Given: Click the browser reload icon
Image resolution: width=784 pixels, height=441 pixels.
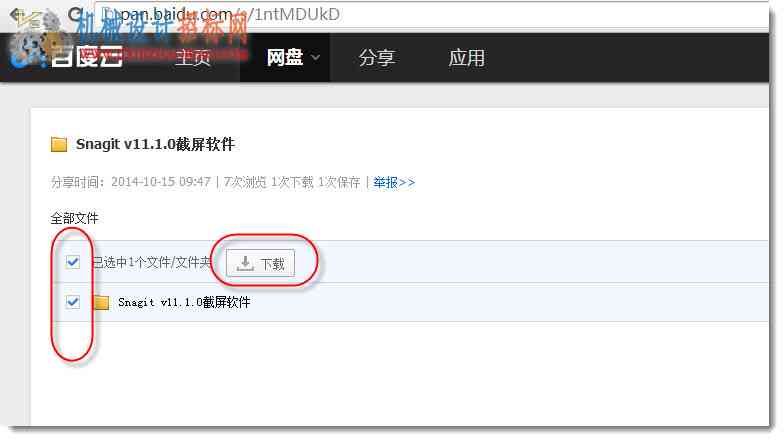Looking at the screenshot, I should [x=76, y=15].
